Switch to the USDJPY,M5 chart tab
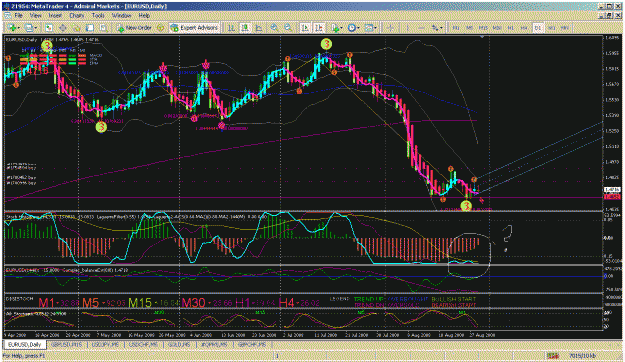Screen dimensions: 625x362 105,344
